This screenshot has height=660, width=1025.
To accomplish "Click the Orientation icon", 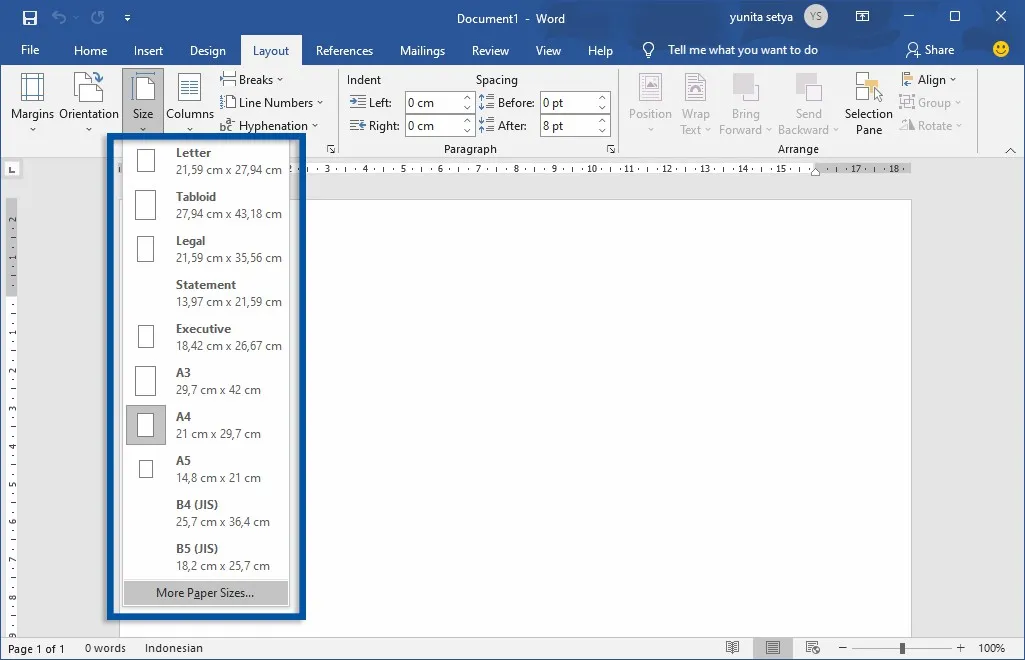I will (88, 101).
